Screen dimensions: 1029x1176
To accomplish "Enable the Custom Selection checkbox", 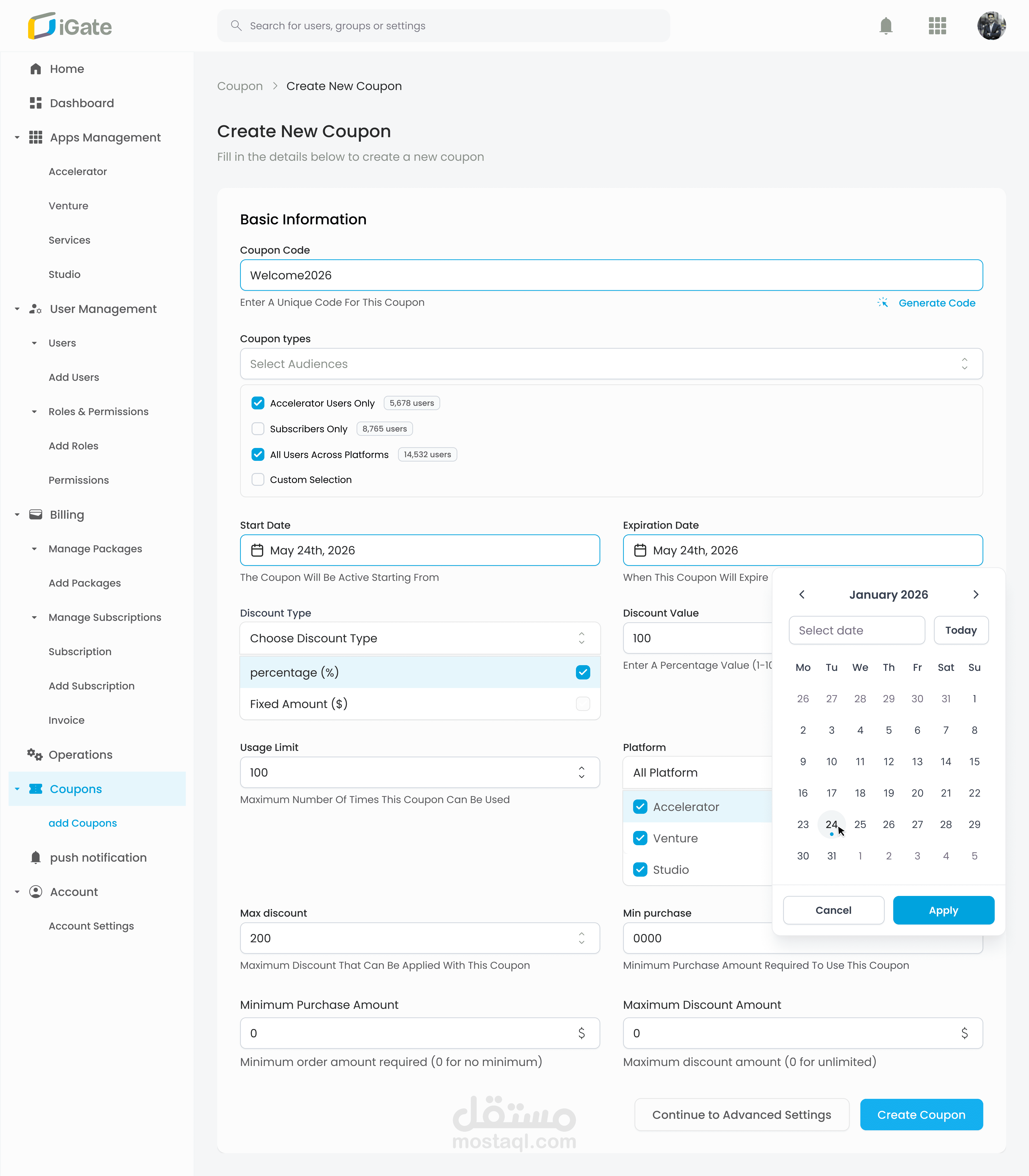I will click(x=258, y=479).
